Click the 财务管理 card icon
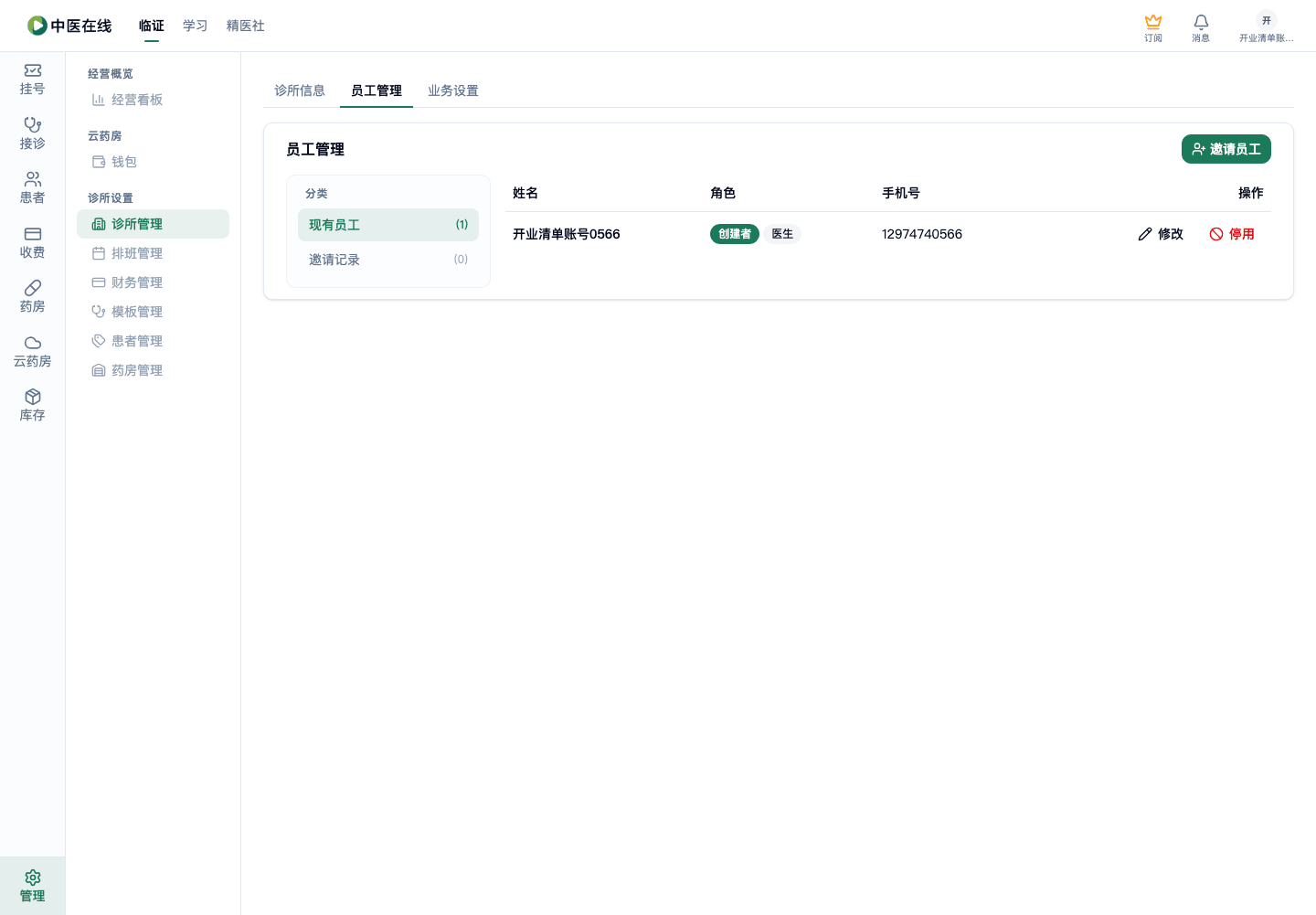The image size is (1316, 915). 99,282
